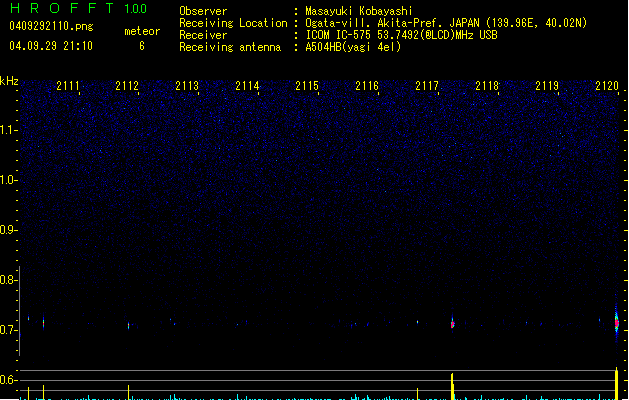629x400 pixels.
Task: Click the date stamp 04.09.29 21:10
Action: [51, 46]
